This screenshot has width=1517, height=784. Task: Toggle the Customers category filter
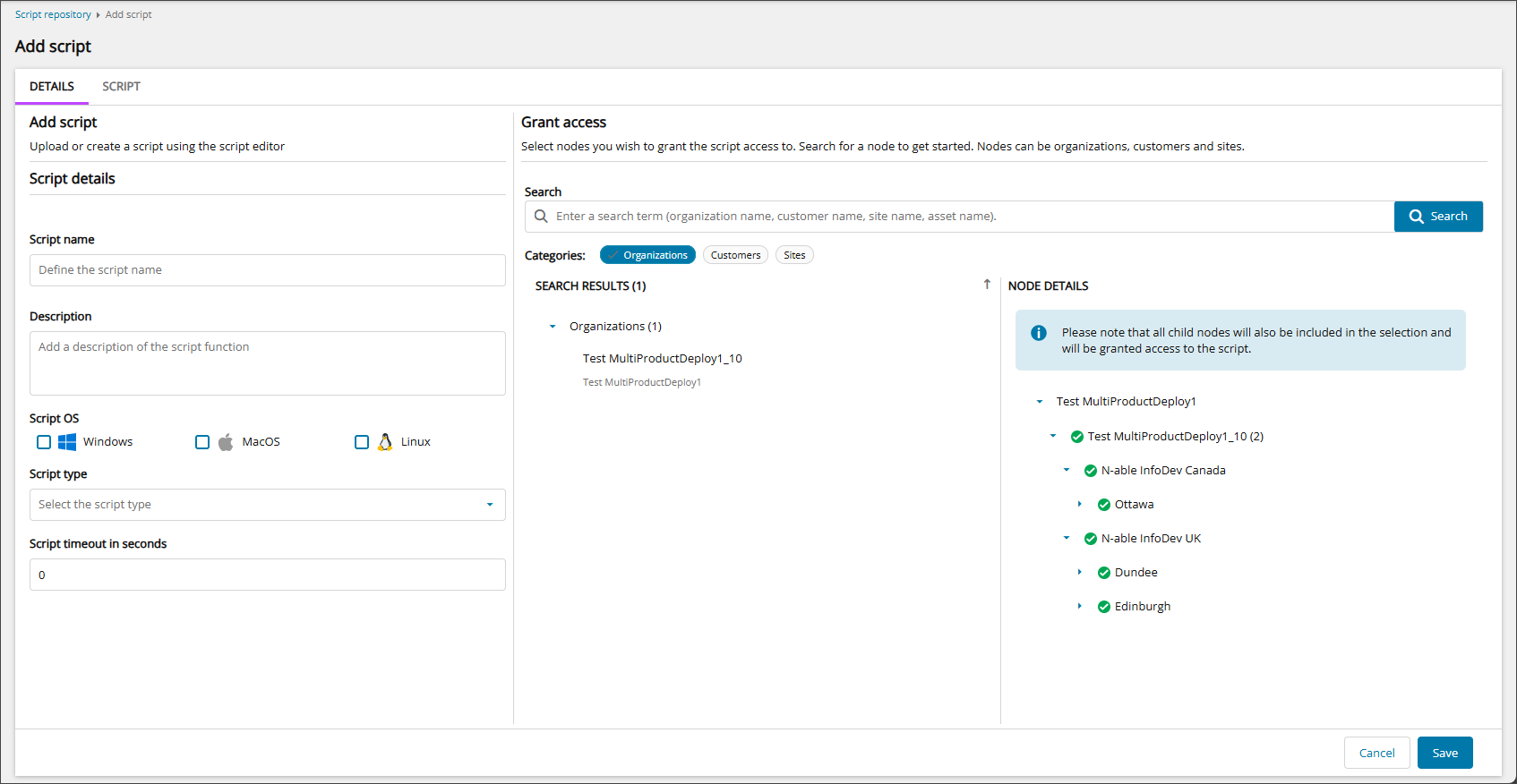click(735, 255)
